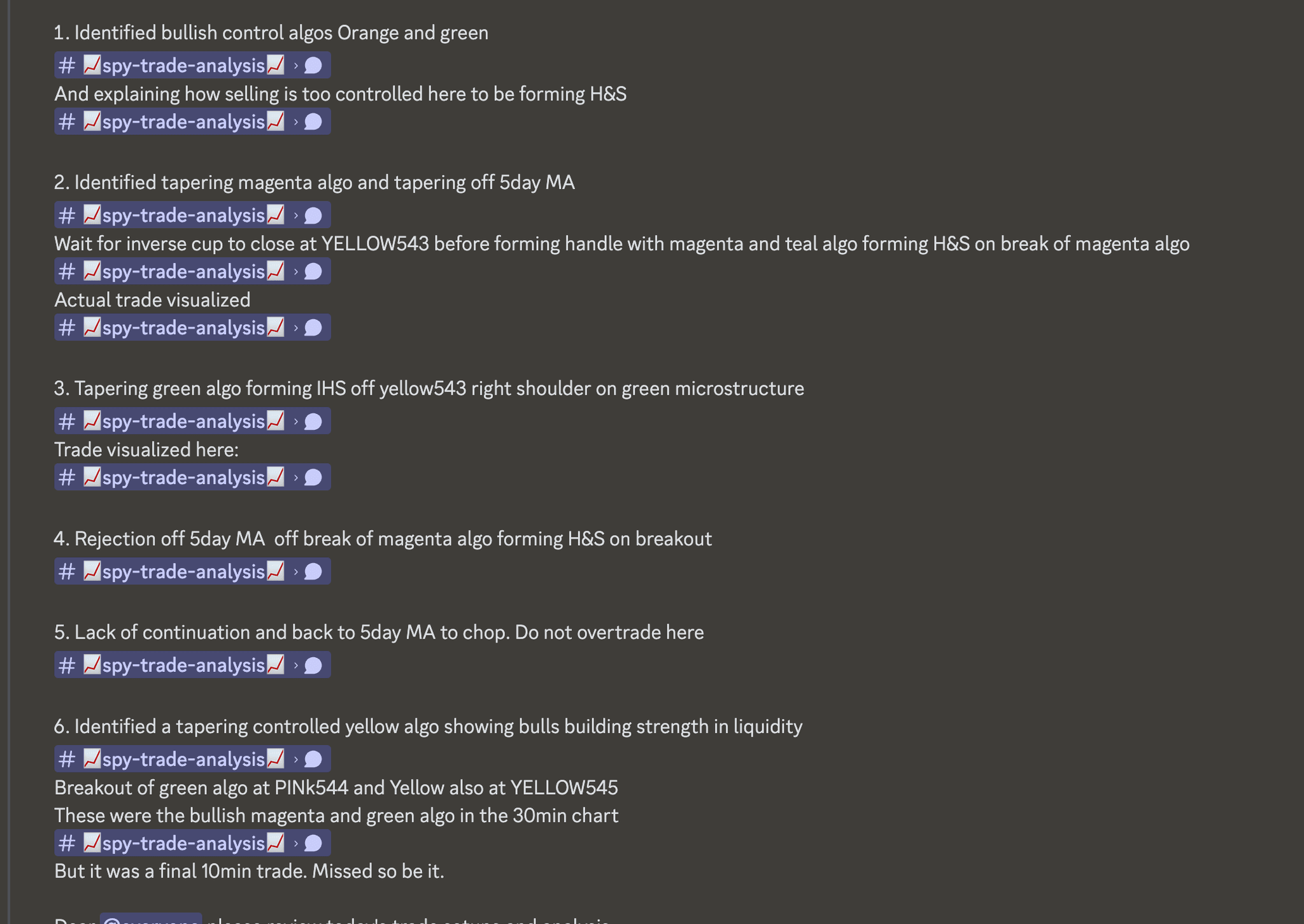1304x924 pixels.
Task: Click hash icon in link under item 4 heading
Action: (67, 572)
